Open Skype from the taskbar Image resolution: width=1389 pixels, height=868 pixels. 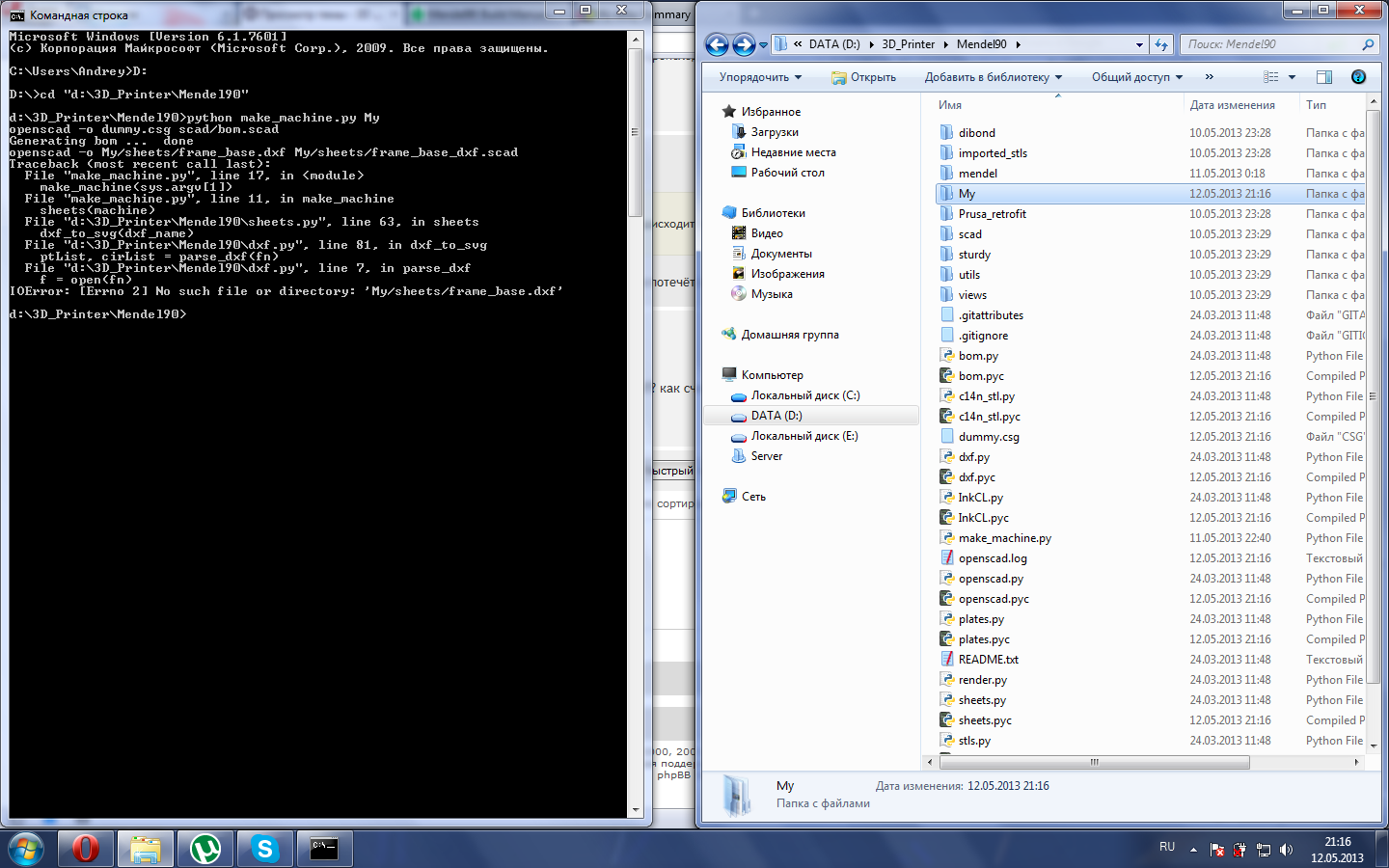tap(264, 849)
